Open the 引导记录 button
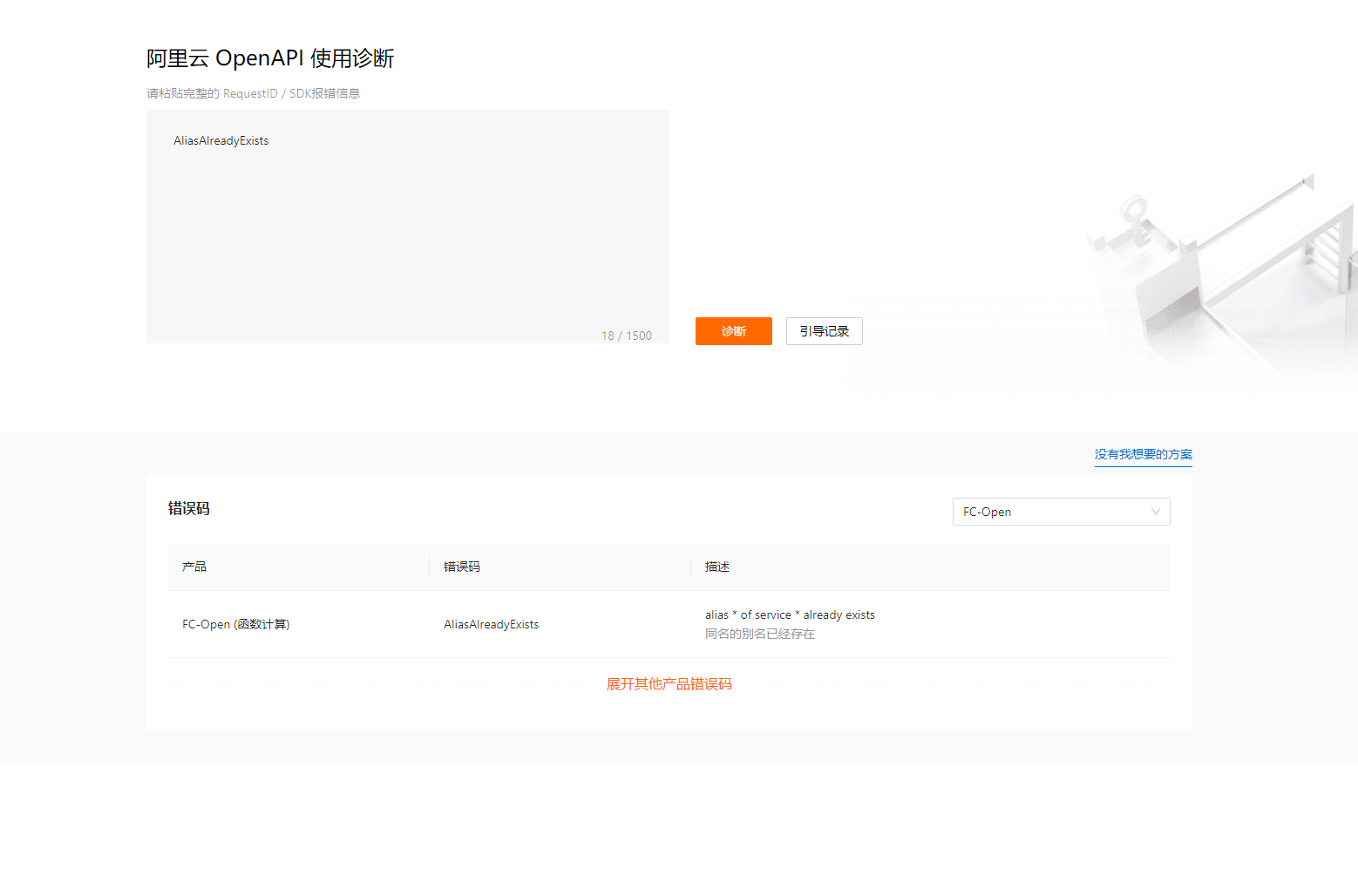Image resolution: width=1358 pixels, height=896 pixels. coord(824,331)
